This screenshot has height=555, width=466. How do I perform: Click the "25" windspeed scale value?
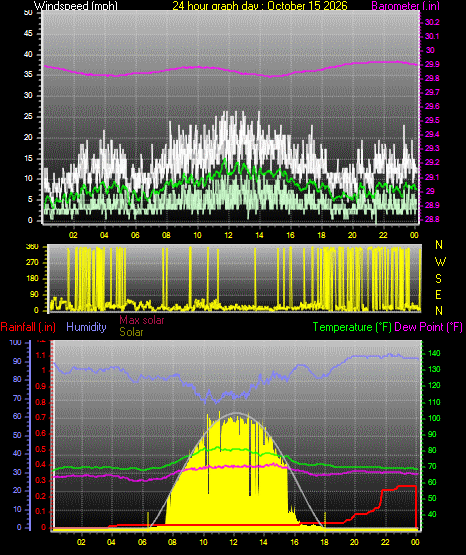(x=28, y=116)
